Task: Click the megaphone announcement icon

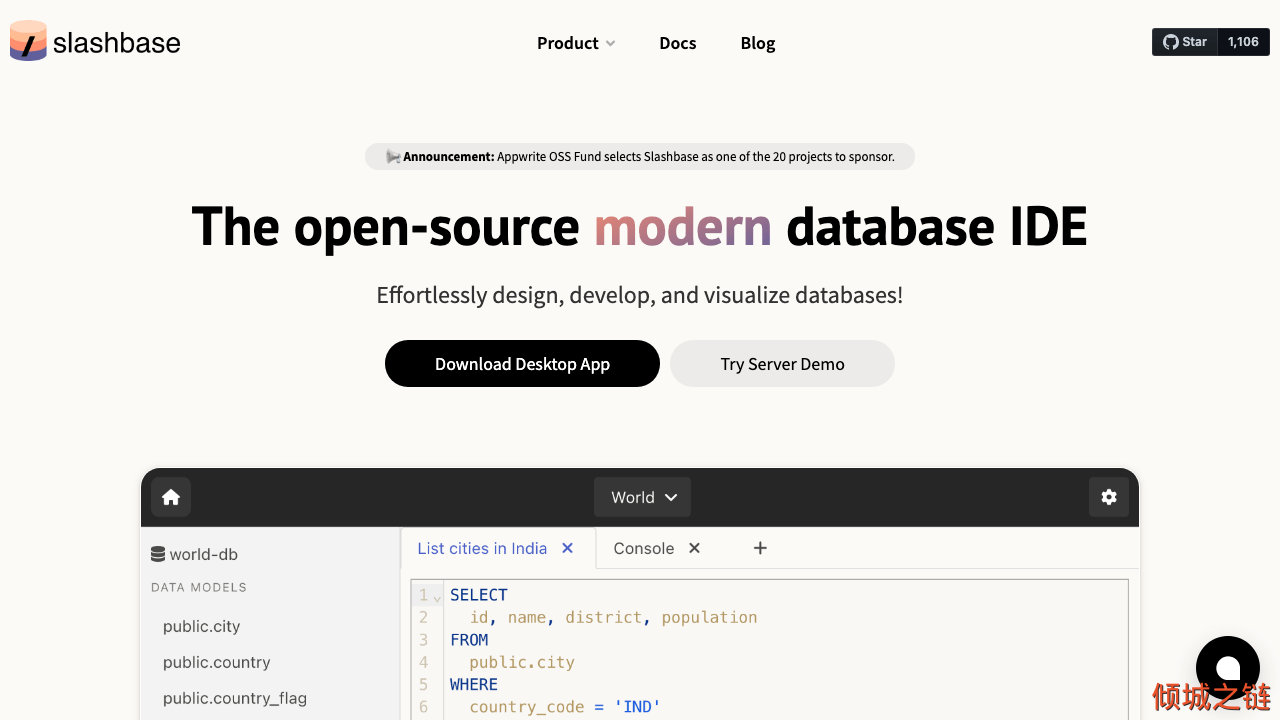Action: click(x=393, y=156)
